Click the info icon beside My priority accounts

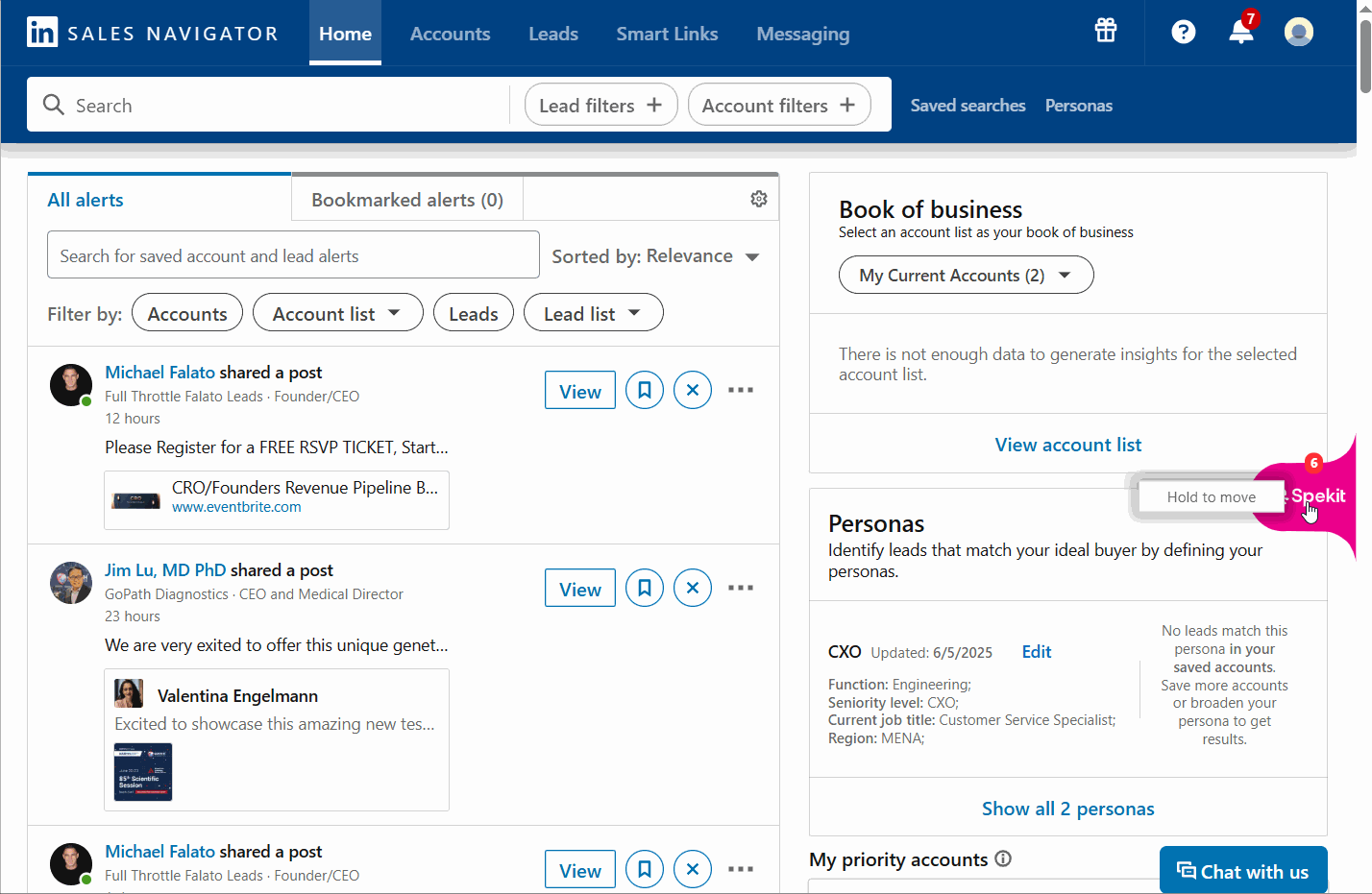1003,858
